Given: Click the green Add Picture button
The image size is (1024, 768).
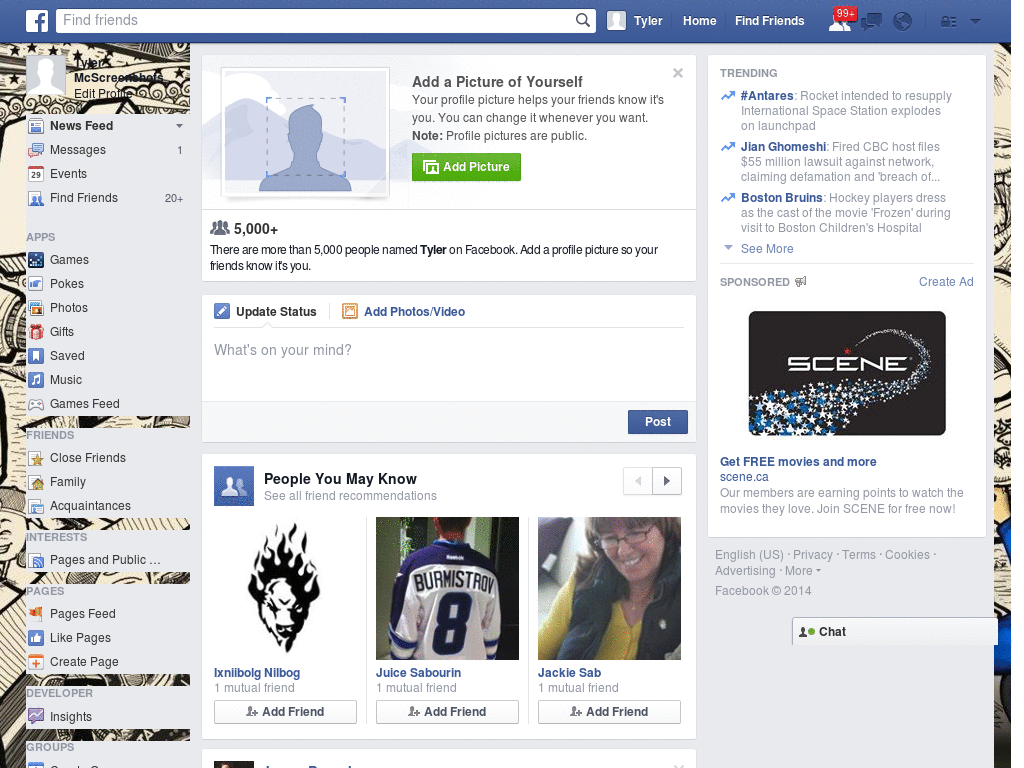Looking at the screenshot, I should tap(466, 167).
